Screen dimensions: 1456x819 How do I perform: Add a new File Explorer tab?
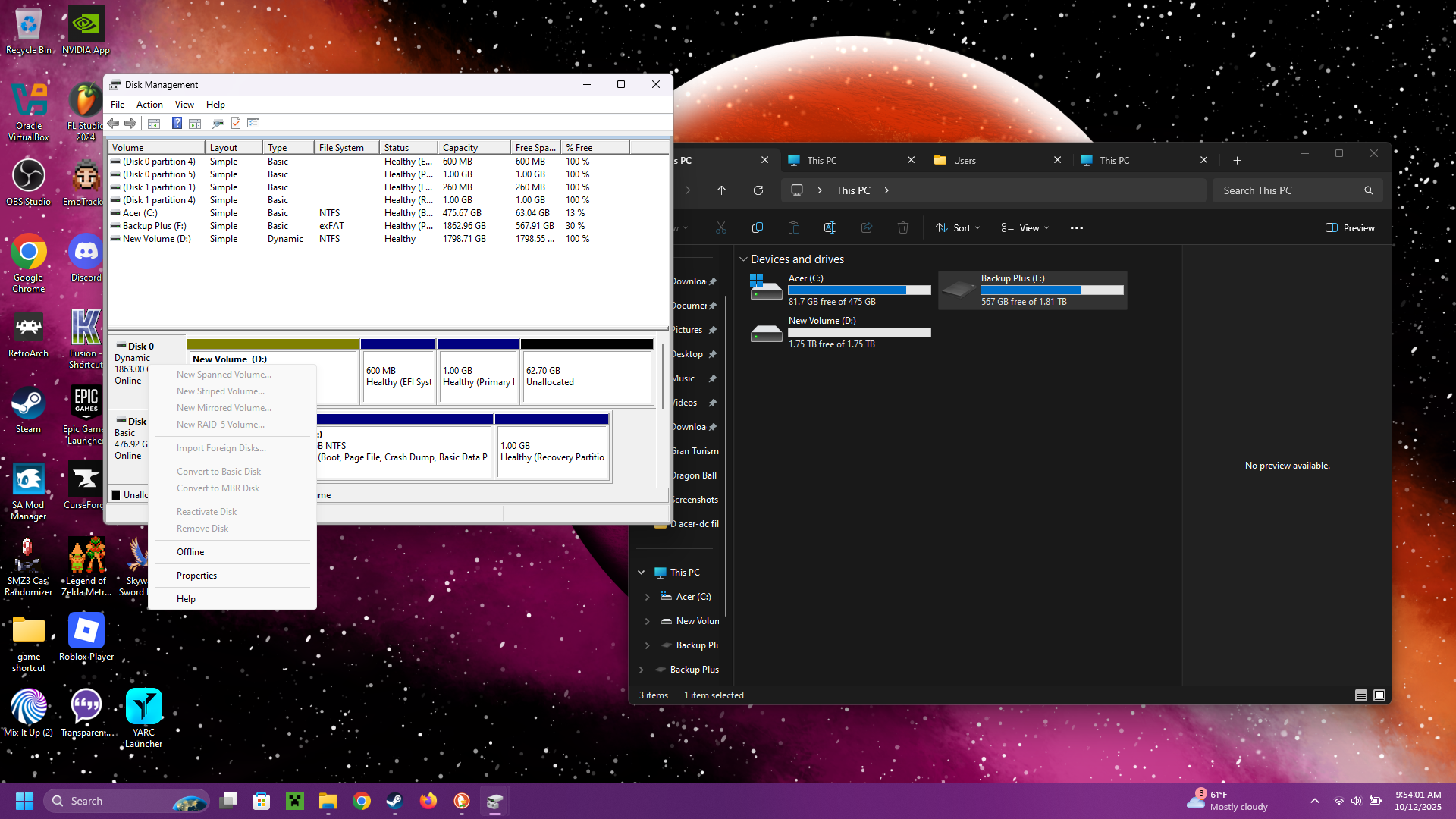[1237, 161]
